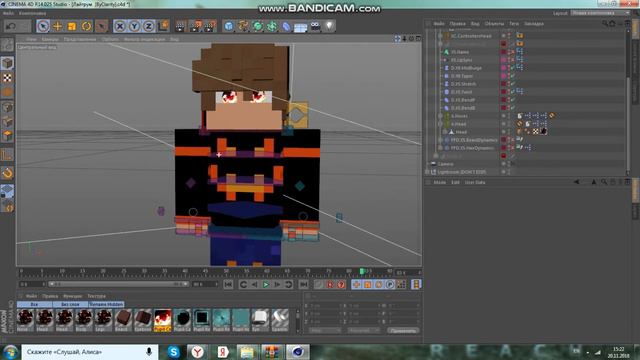Click the Применить apply button

pos(403,330)
